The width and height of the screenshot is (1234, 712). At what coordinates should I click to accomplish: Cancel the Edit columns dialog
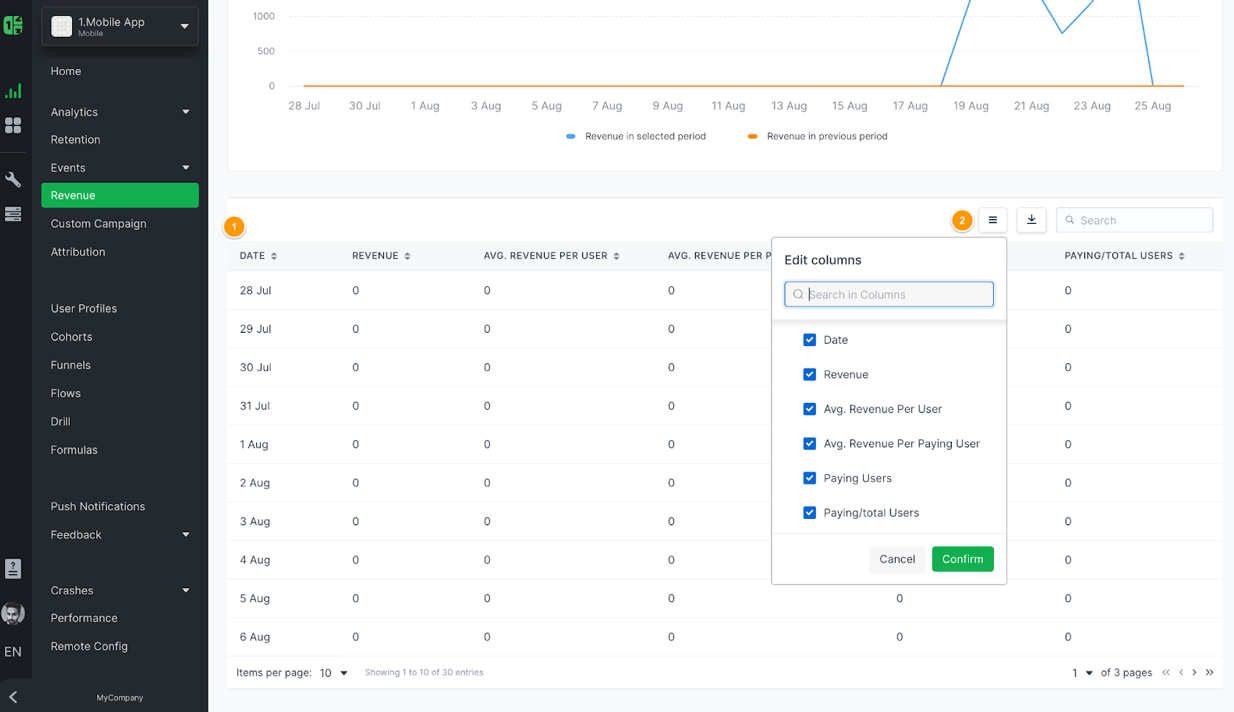897,559
